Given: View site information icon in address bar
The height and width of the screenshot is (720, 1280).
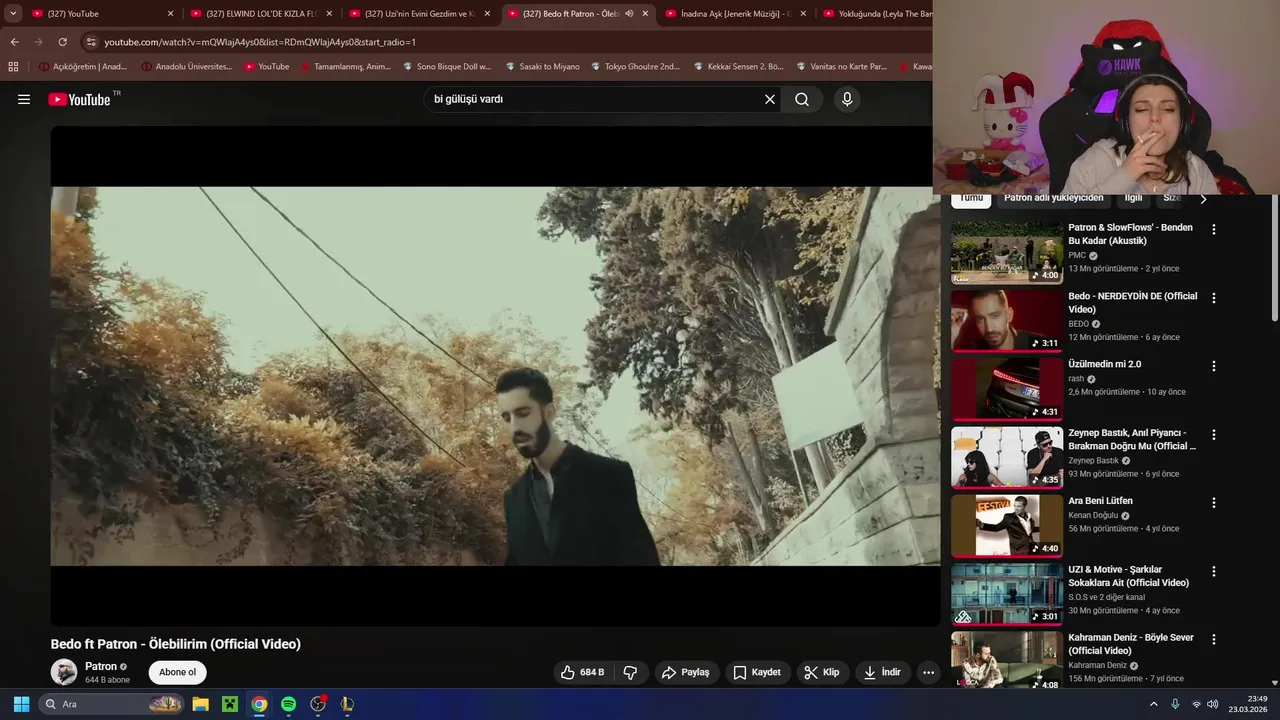Looking at the screenshot, I should pyautogui.click(x=91, y=42).
